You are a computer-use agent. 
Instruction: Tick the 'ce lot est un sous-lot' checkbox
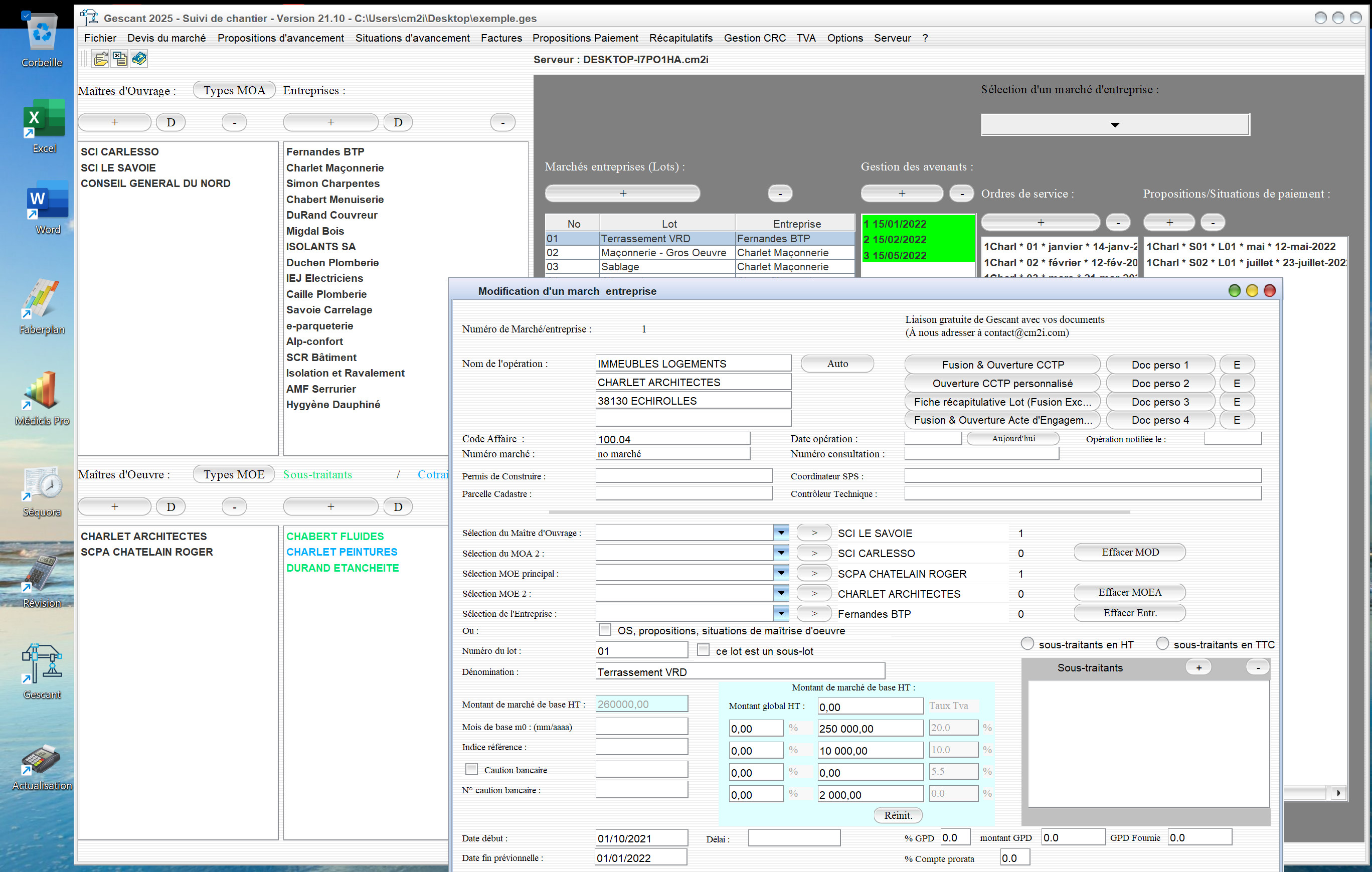703,650
